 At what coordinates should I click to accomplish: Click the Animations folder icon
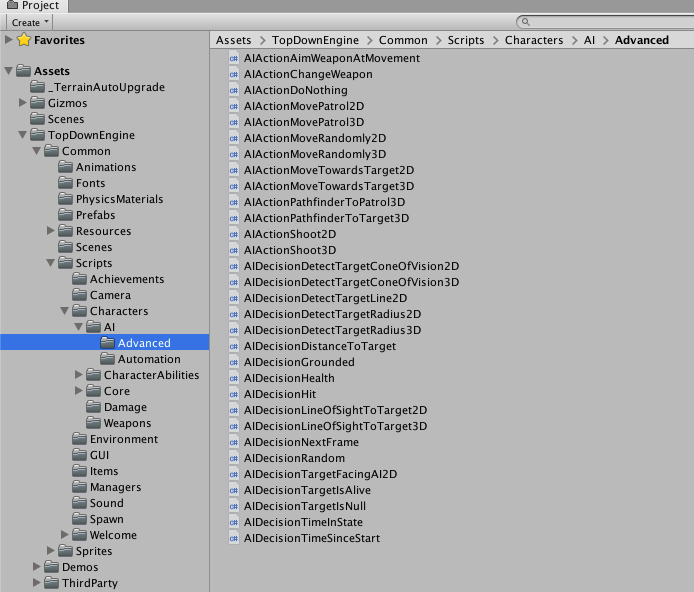click(66, 167)
